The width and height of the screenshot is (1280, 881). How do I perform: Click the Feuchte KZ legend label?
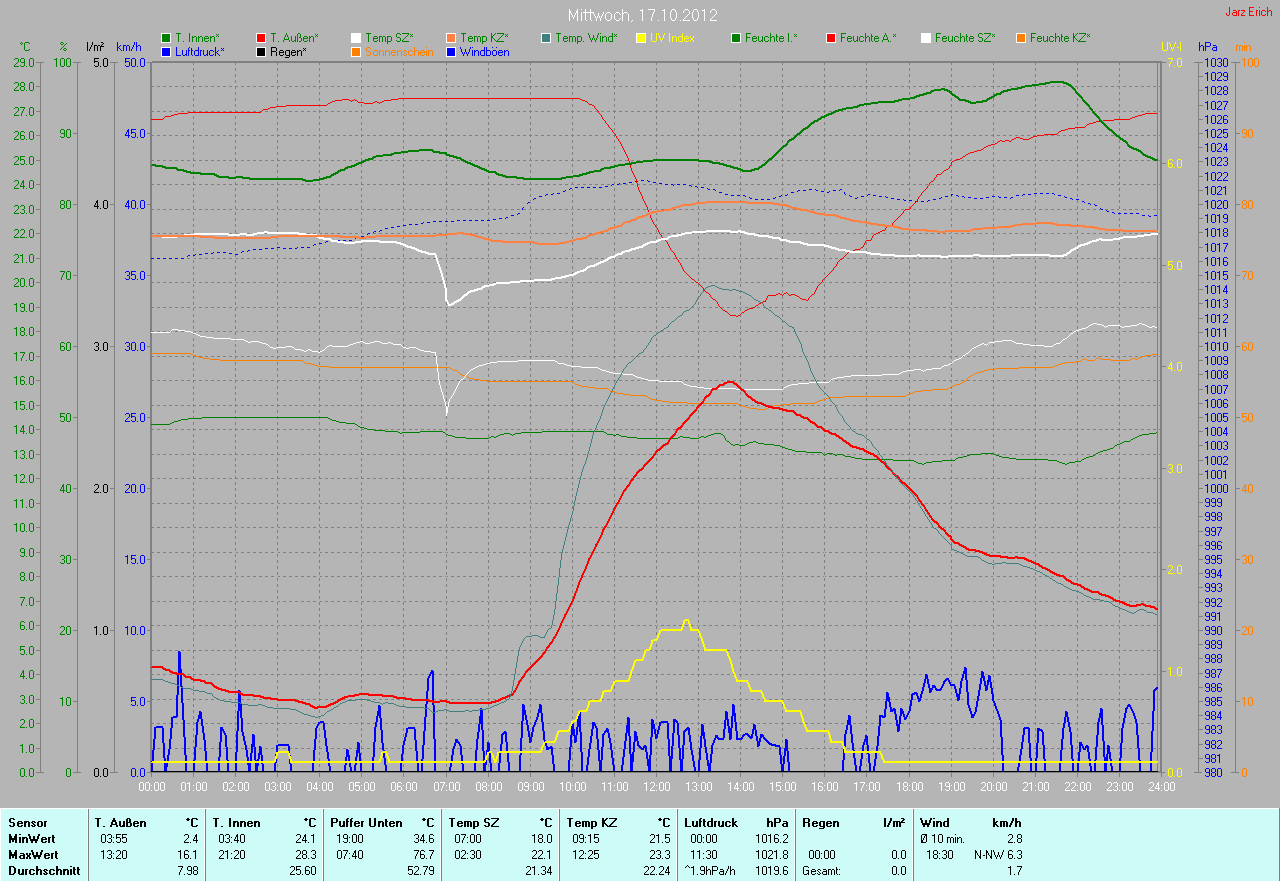(x=1060, y=38)
